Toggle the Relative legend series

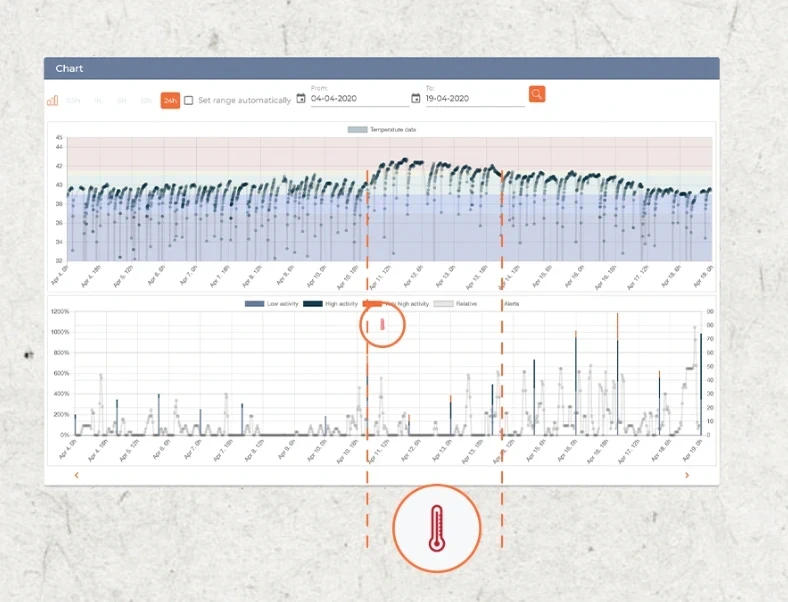click(x=456, y=303)
